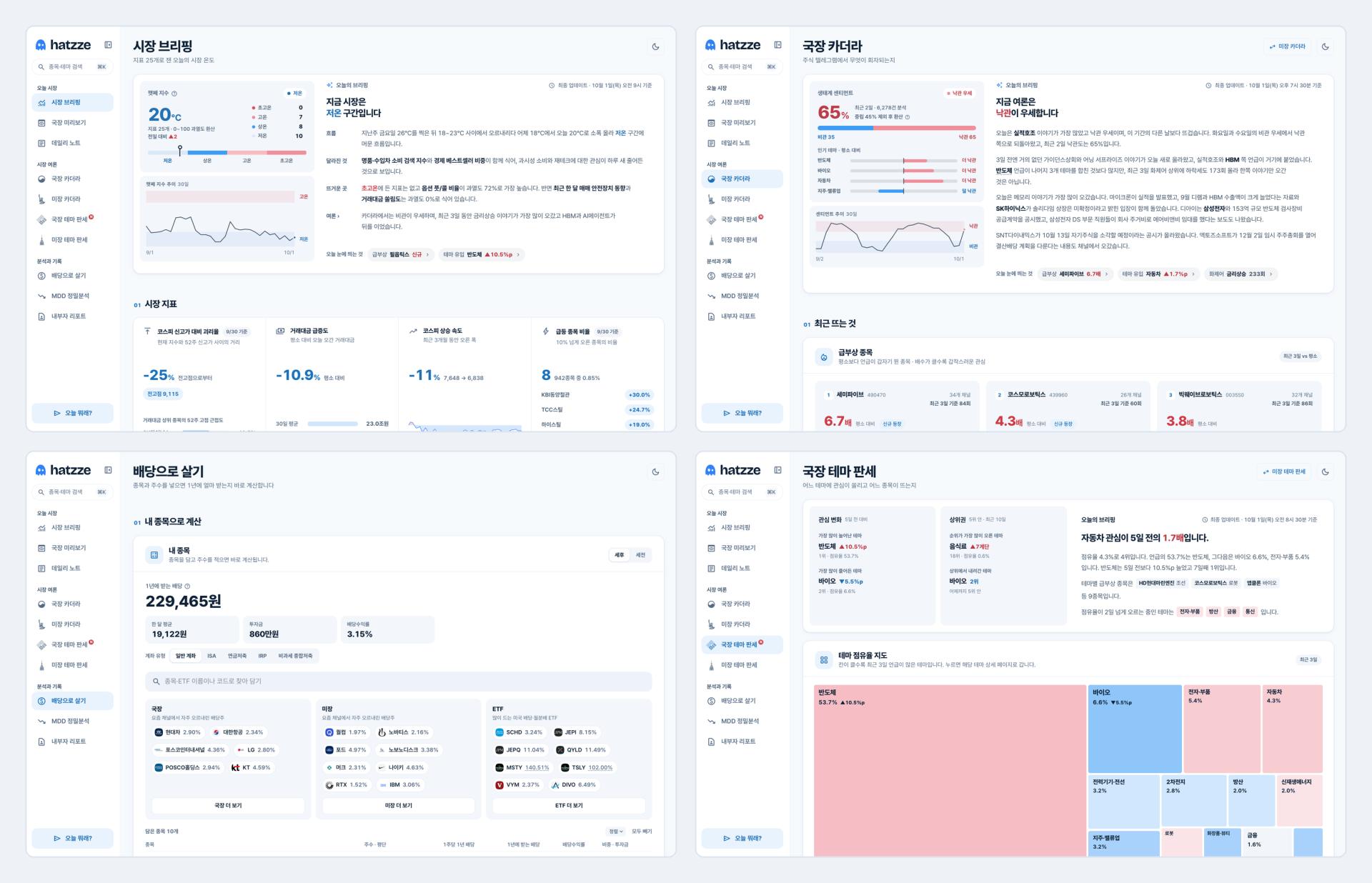The image size is (1372, 883).
Task: Click sidebar collapse icon in 배당으로 살기 window
Action: pos(108,470)
